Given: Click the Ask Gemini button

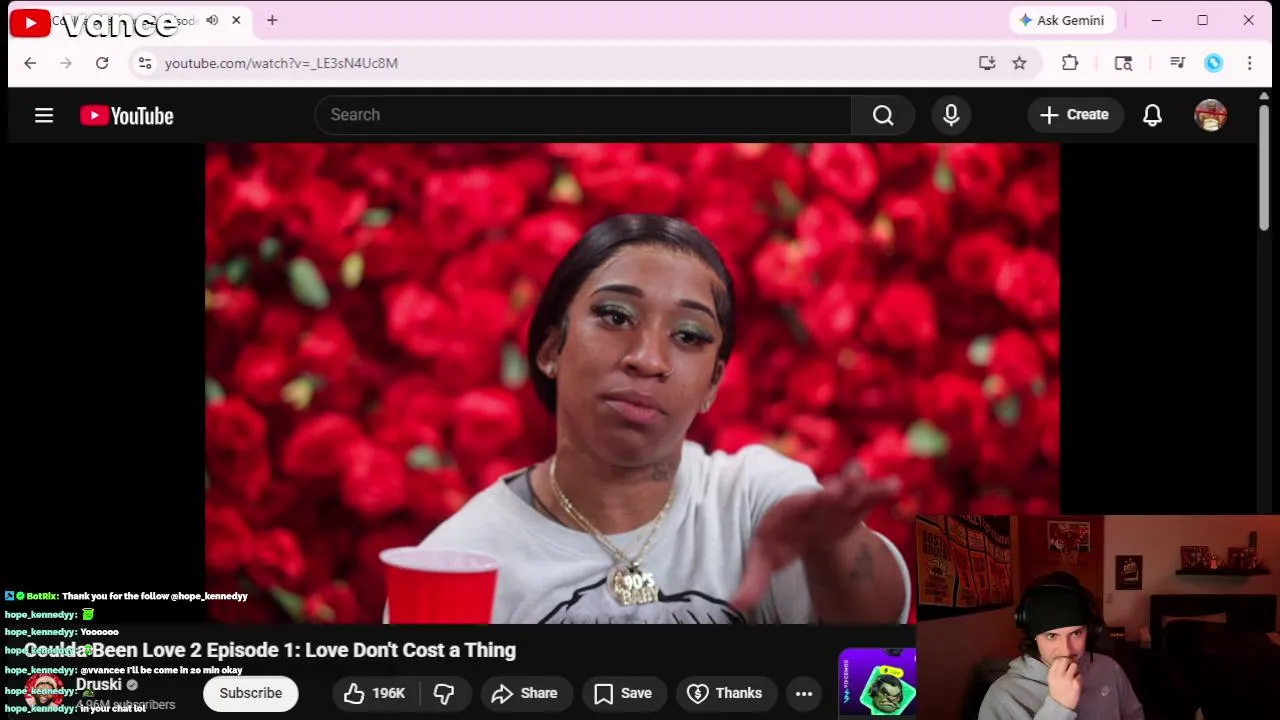Looking at the screenshot, I should (x=1061, y=20).
